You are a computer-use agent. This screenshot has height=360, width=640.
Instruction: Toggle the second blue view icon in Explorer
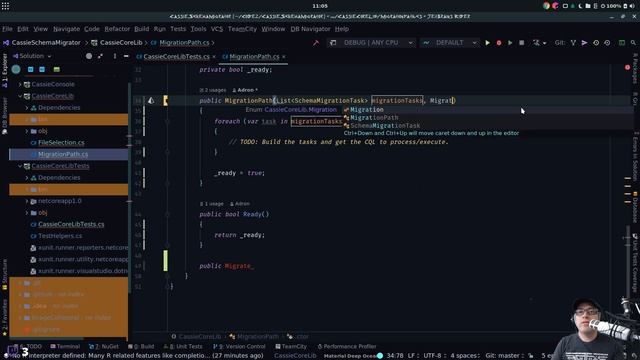point(42,69)
